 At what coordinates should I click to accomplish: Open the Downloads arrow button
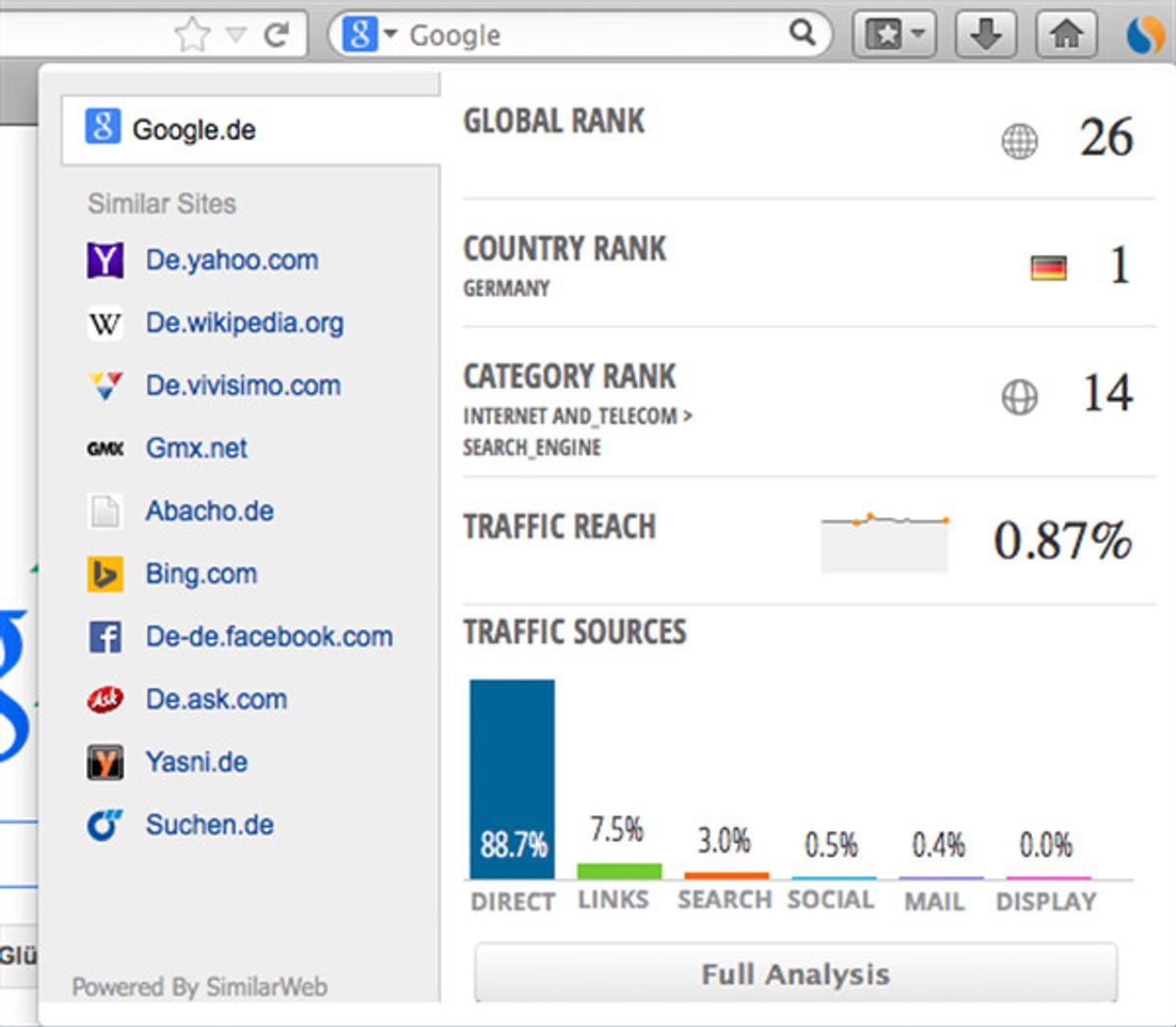[x=986, y=35]
